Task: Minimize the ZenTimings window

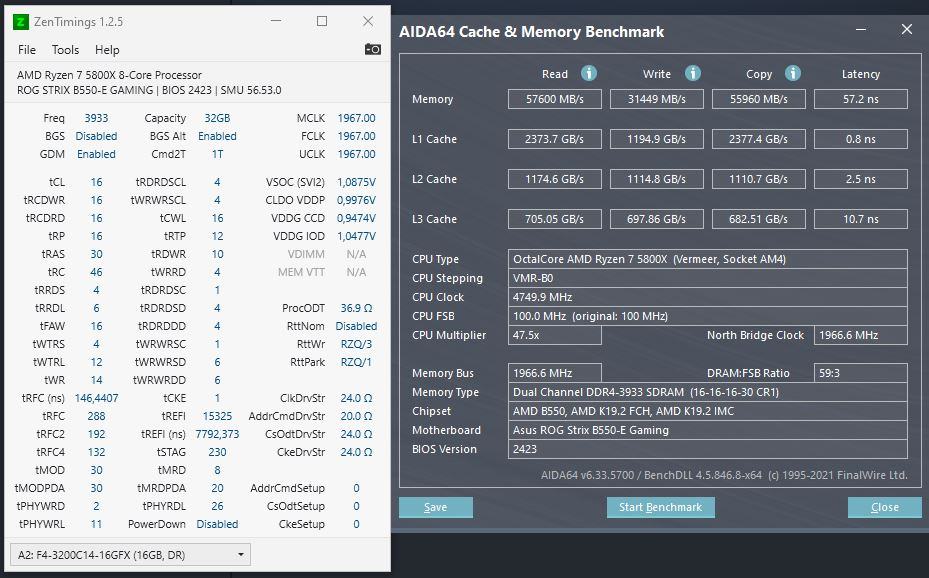Action: tap(276, 21)
